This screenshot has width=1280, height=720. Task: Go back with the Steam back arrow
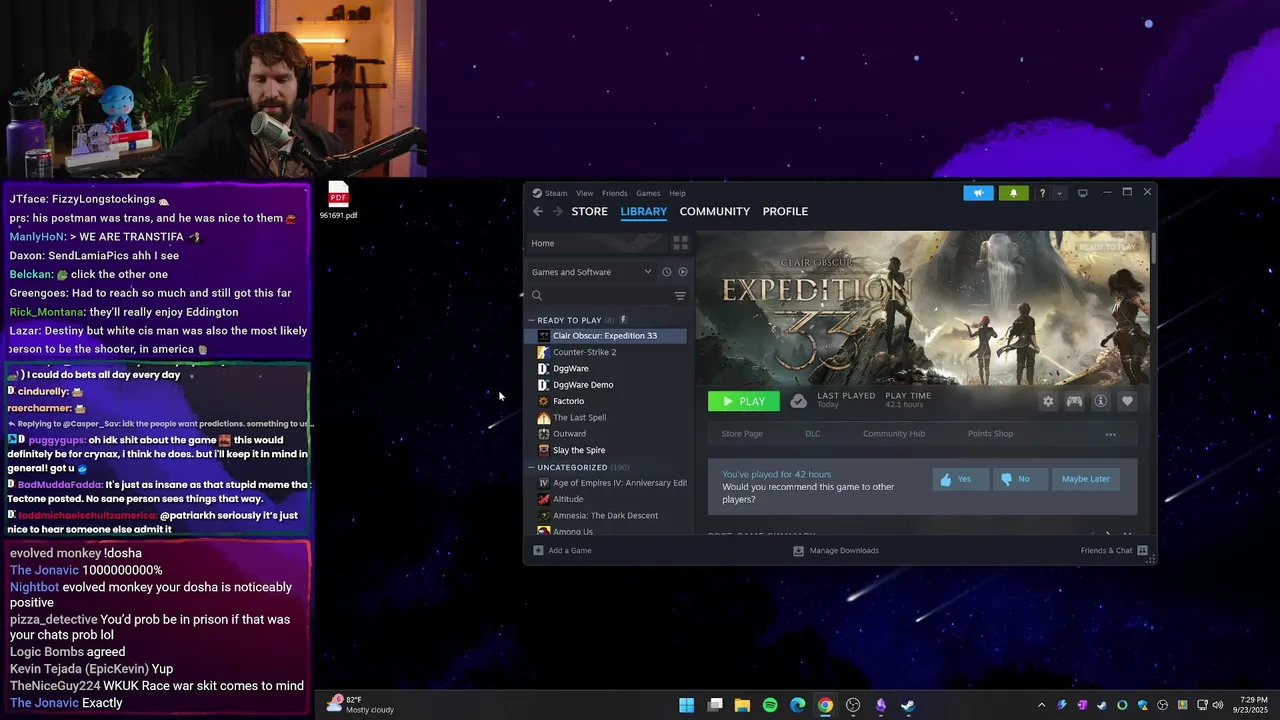(x=538, y=211)
